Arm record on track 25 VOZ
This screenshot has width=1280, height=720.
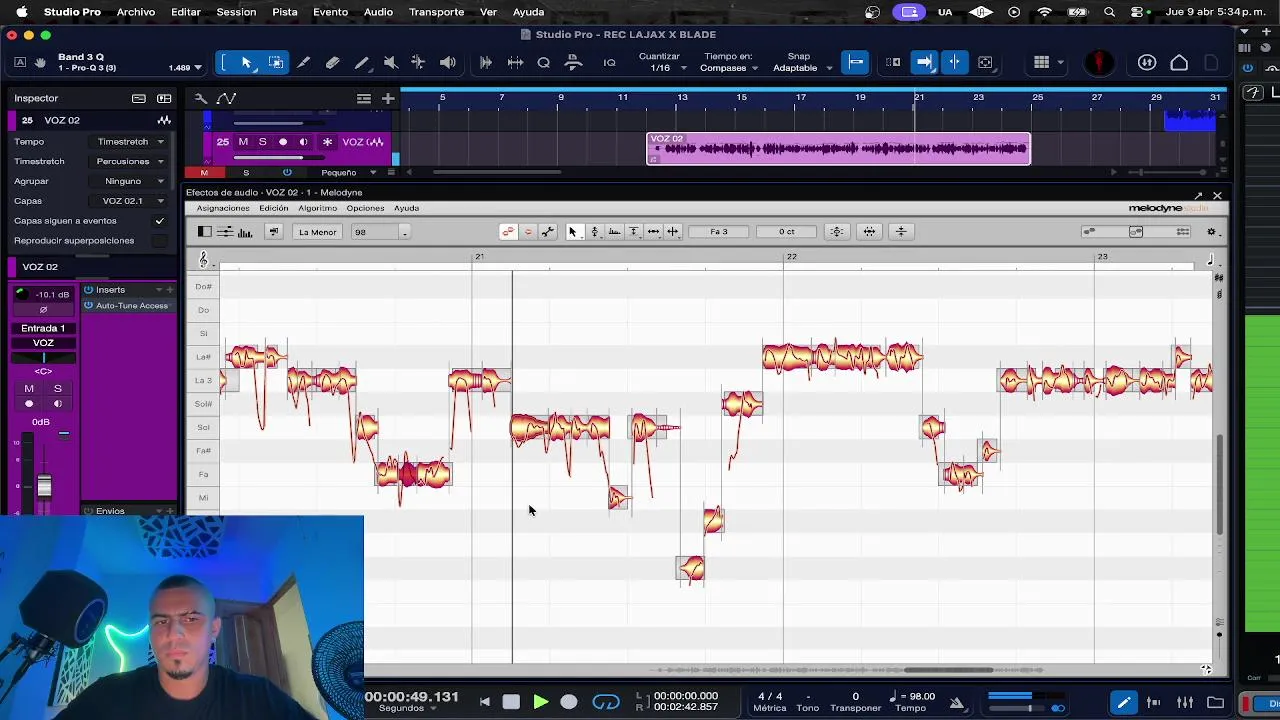point(283,142)
